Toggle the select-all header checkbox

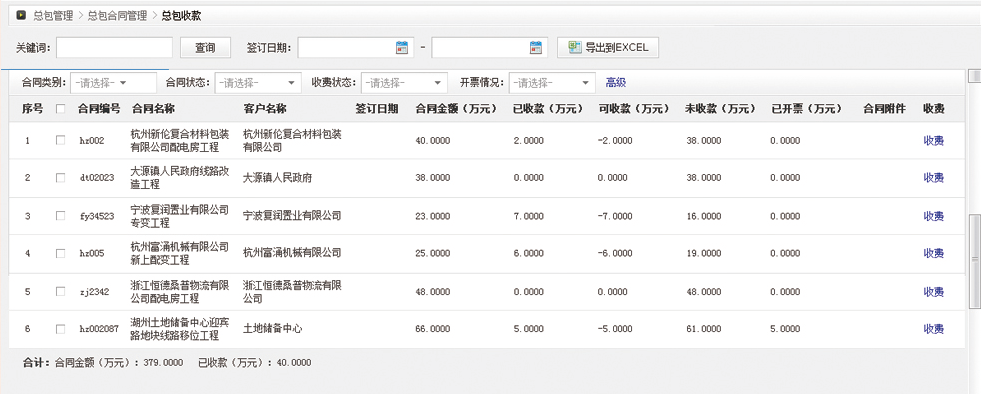coord(60,109)
